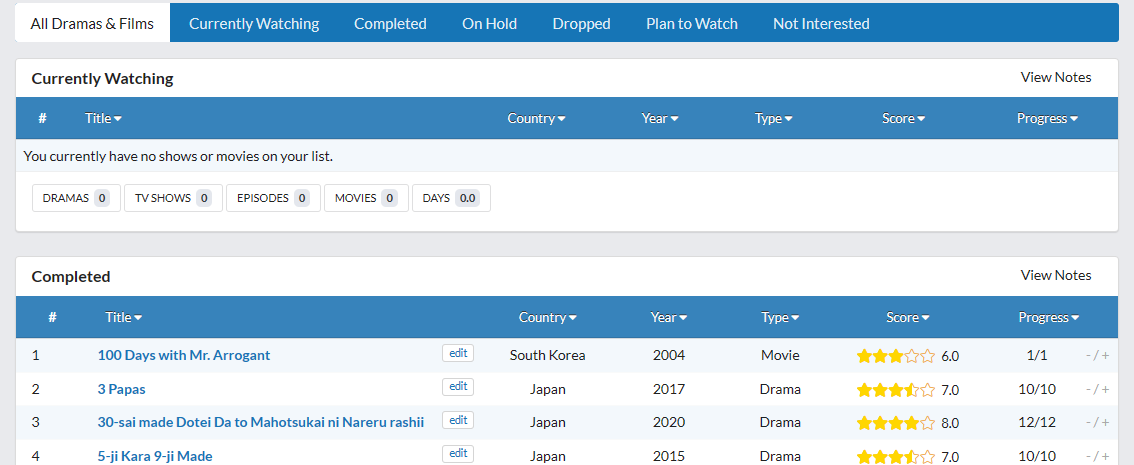The height and width of the screenshot is (465, 1134).
Task: Increase progress for 100 Days with Mr. Arrogant
Action: tap(1105, 356)
